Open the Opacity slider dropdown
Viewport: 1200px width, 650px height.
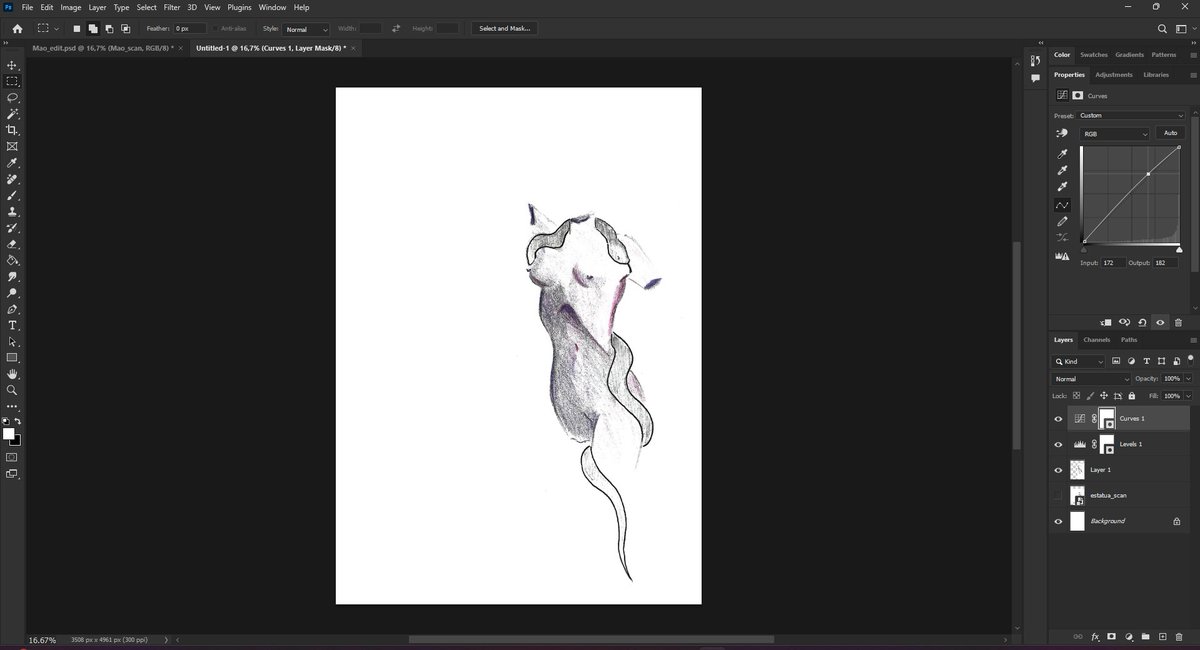coord(1189,379)
